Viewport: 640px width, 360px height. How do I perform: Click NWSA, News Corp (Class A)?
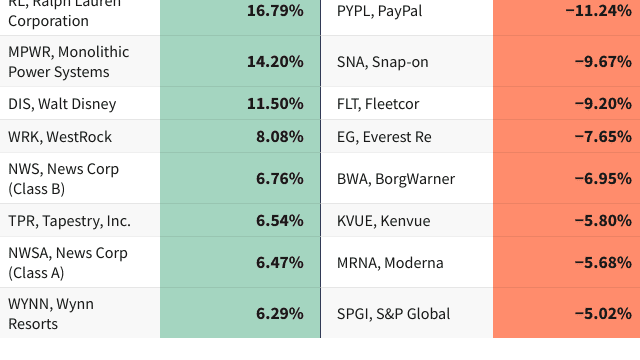tap(68, 263)
